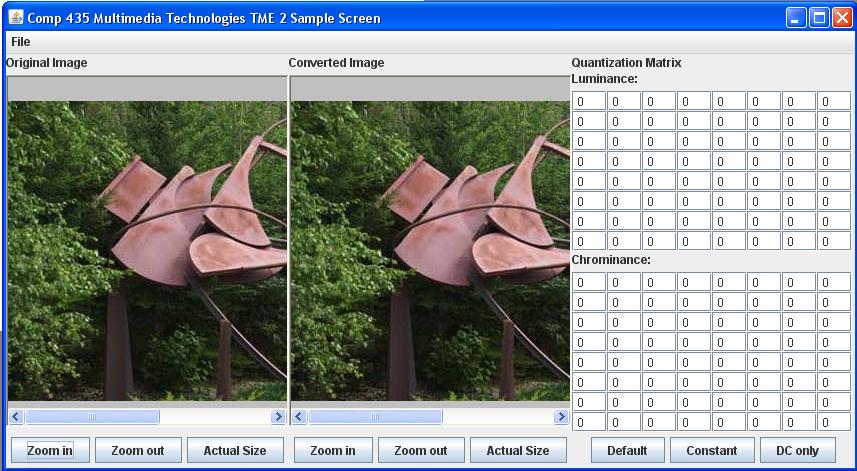The width and height of the screenshot is (857, 471).
Task: Maximize the Comp 435 window
Action: point(819,18)
